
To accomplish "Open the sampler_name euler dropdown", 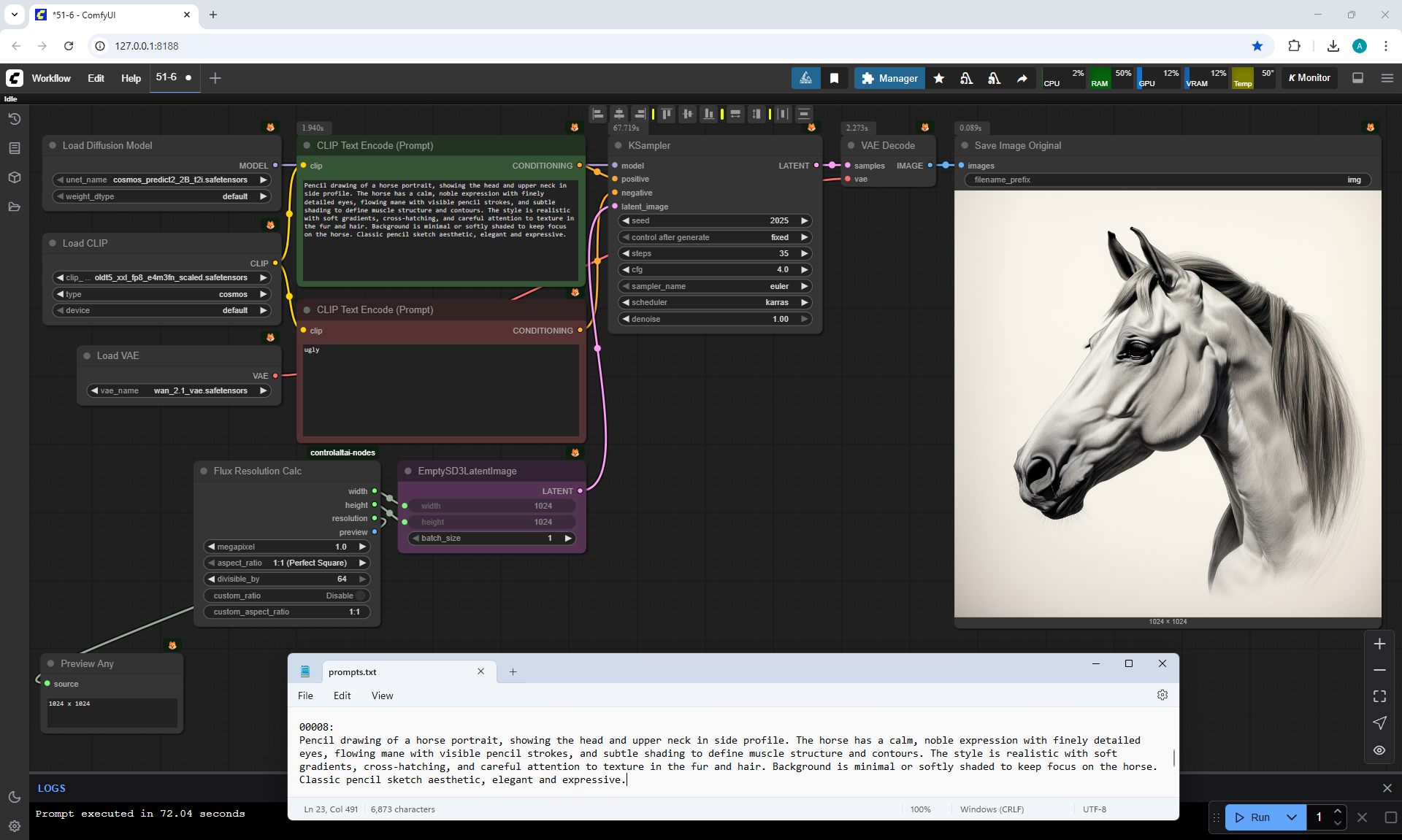I will [714, 286].
